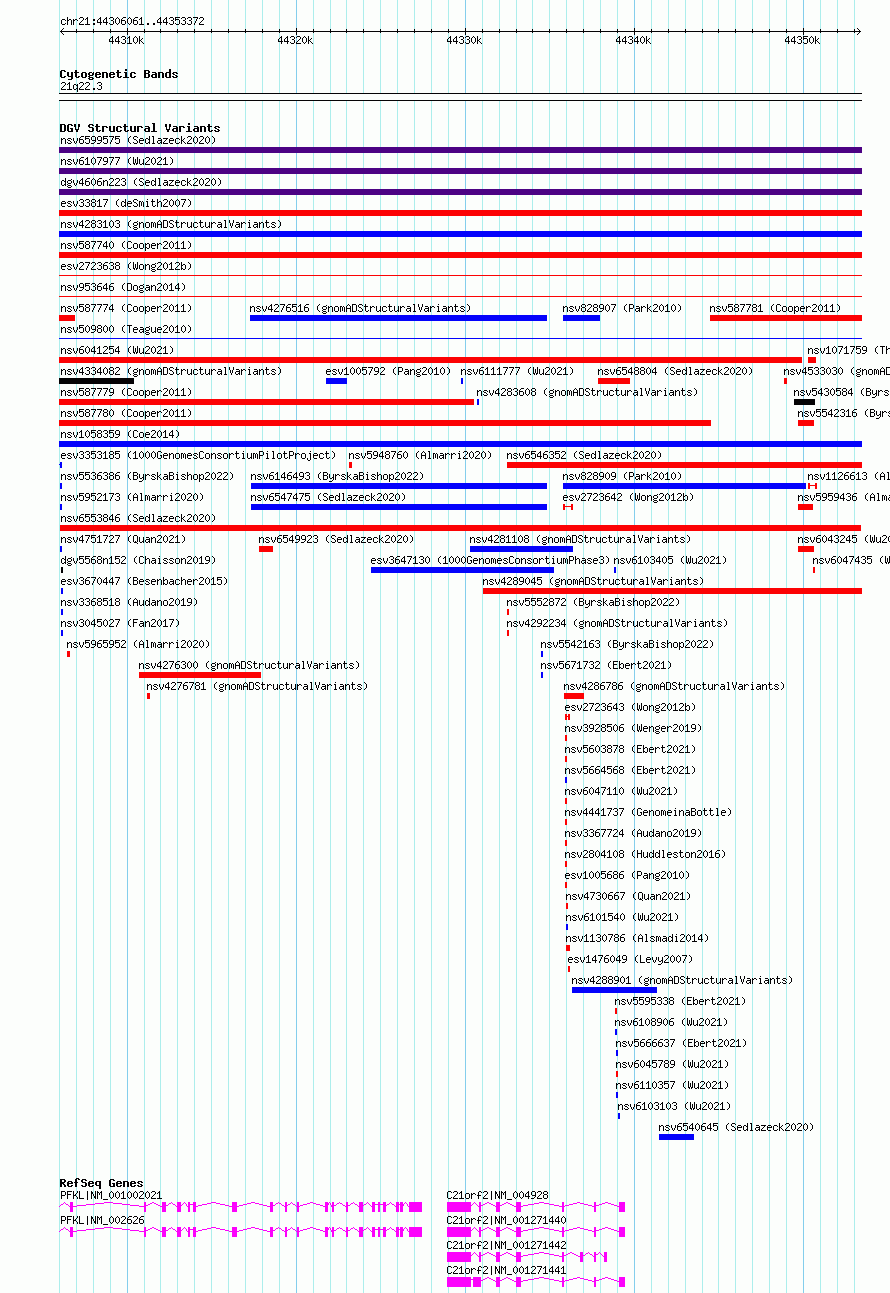The width and height of the screenshot is (890, 1293).
Task: Select the esv3353185 (1000GenomesConsortiumPilotProject) label
Action: point(198,455)
